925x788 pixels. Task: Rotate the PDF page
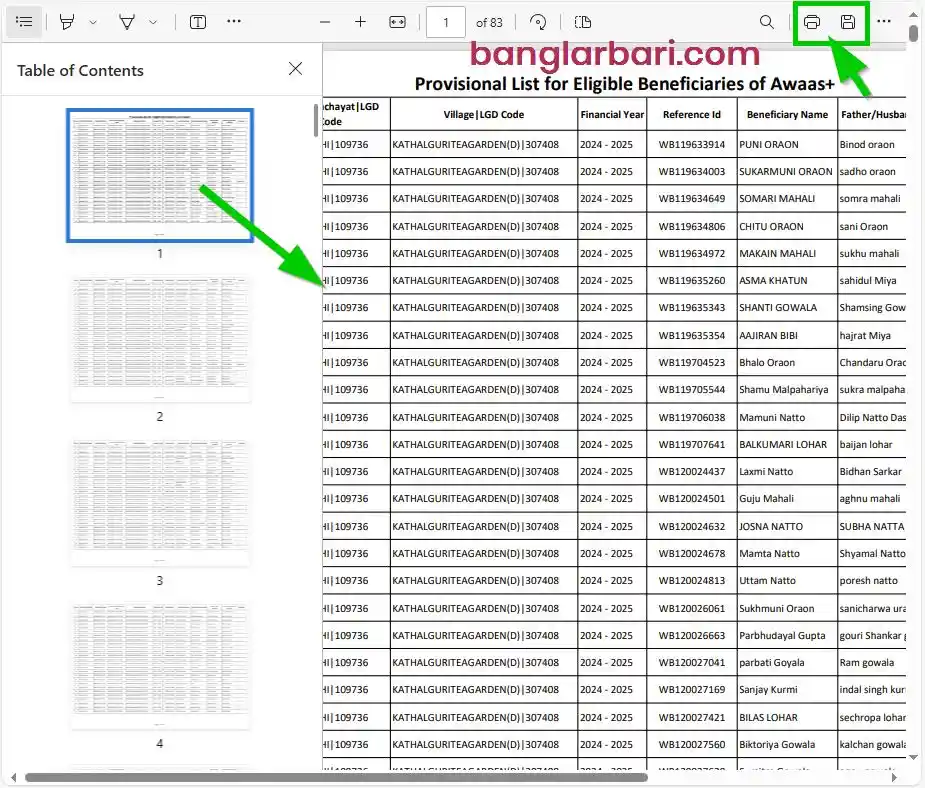(x=539, y=22)
